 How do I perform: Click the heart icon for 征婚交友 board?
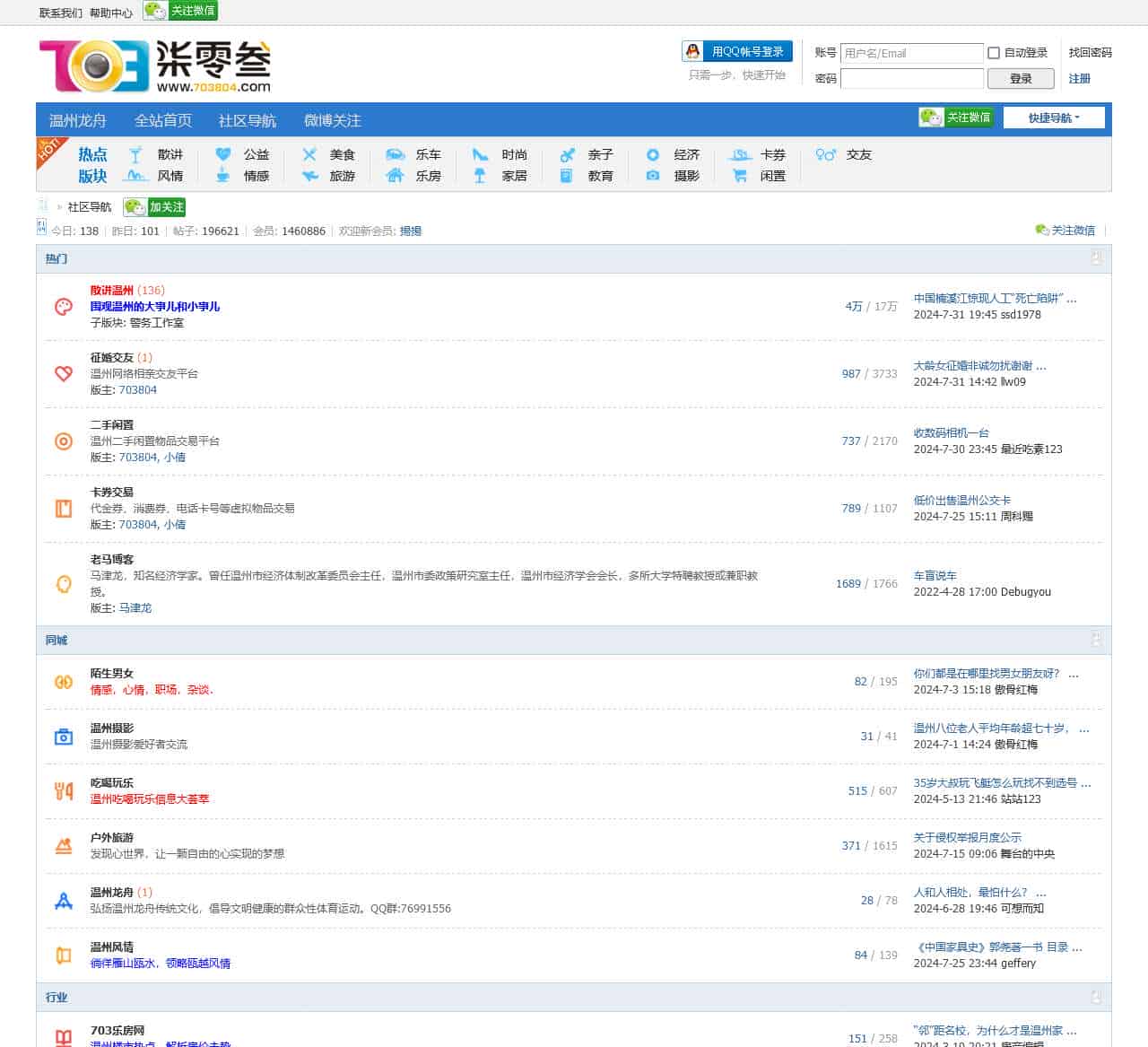63,374
